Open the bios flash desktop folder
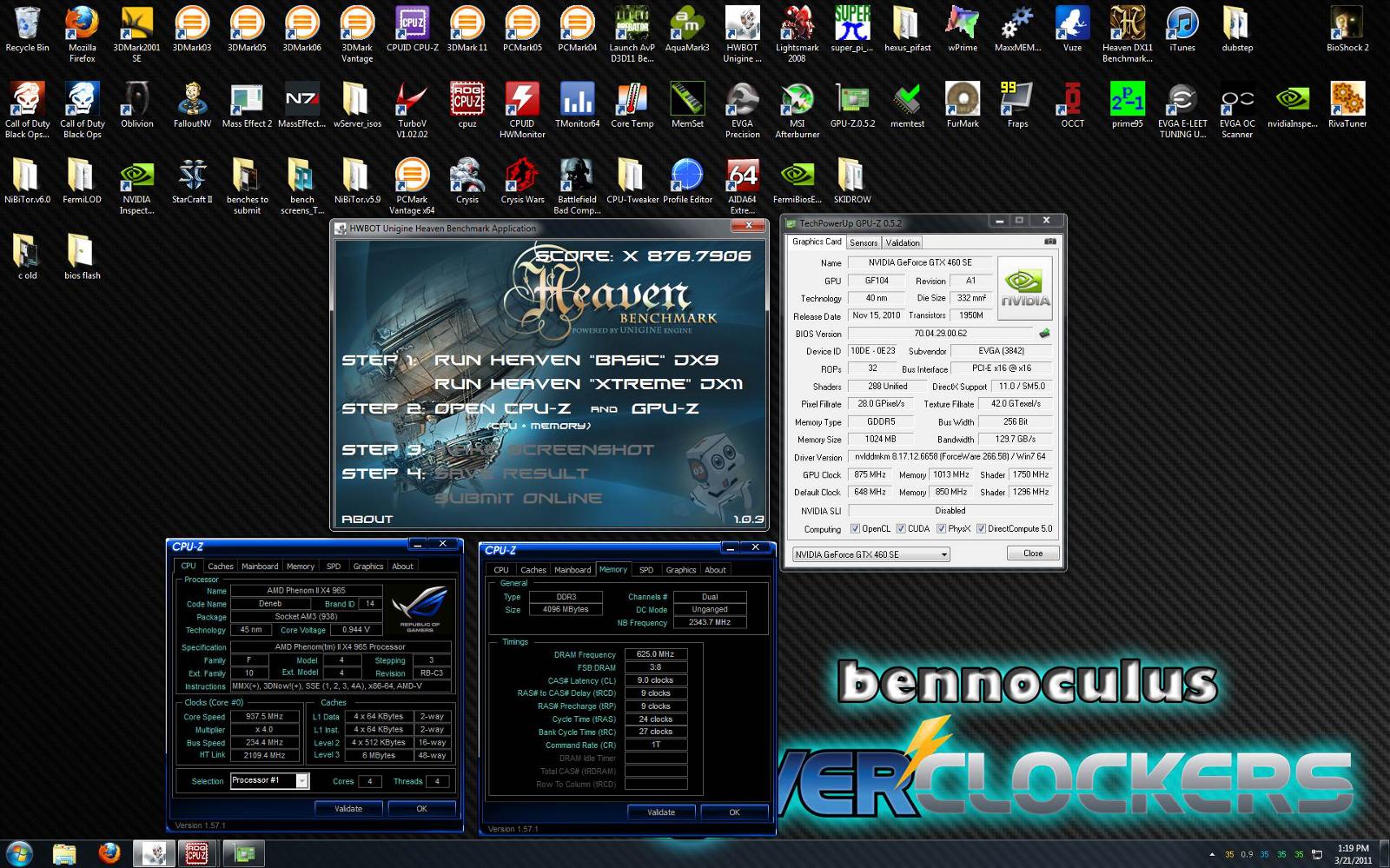 click(82, 256)
